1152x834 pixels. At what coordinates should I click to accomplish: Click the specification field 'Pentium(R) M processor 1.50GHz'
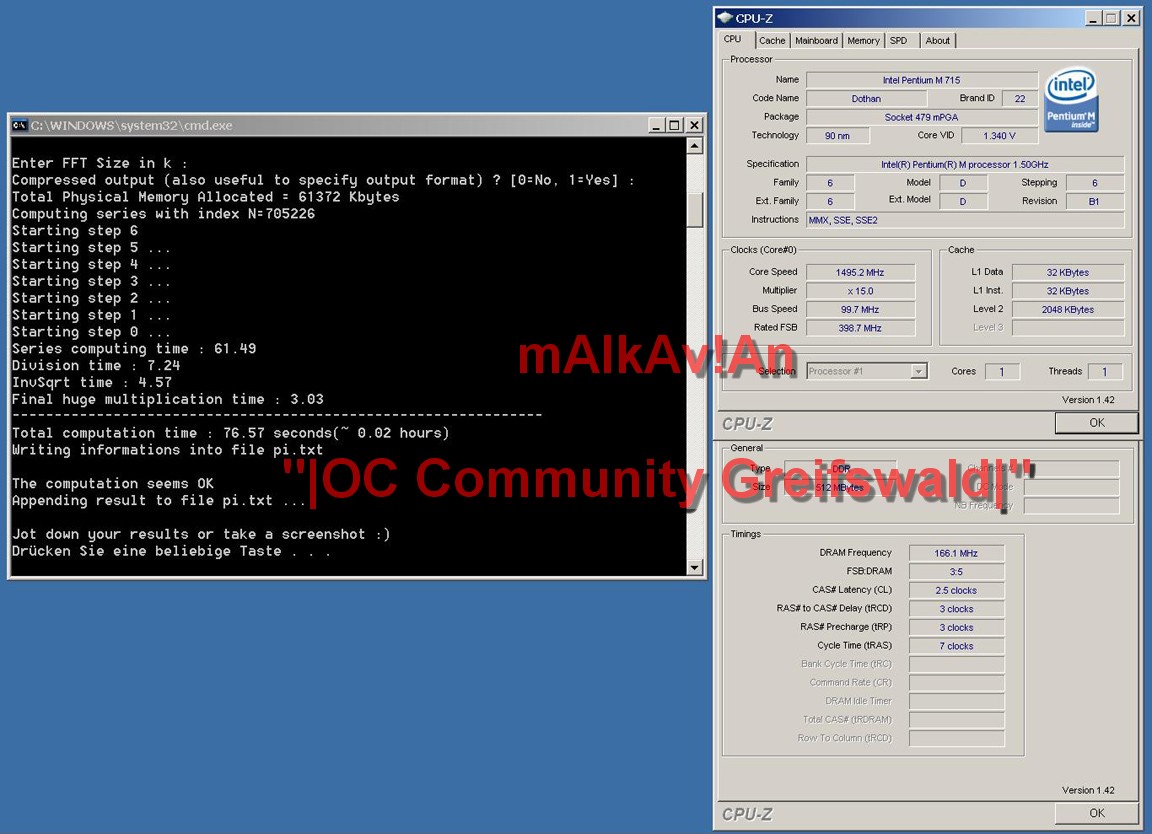point(965,165)
